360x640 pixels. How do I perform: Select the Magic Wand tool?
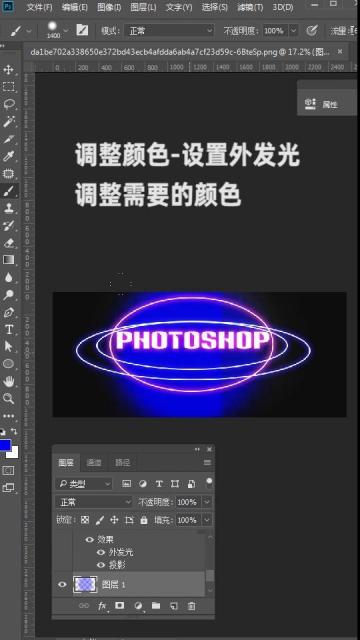pyautogui.click(x=9, y=122)
